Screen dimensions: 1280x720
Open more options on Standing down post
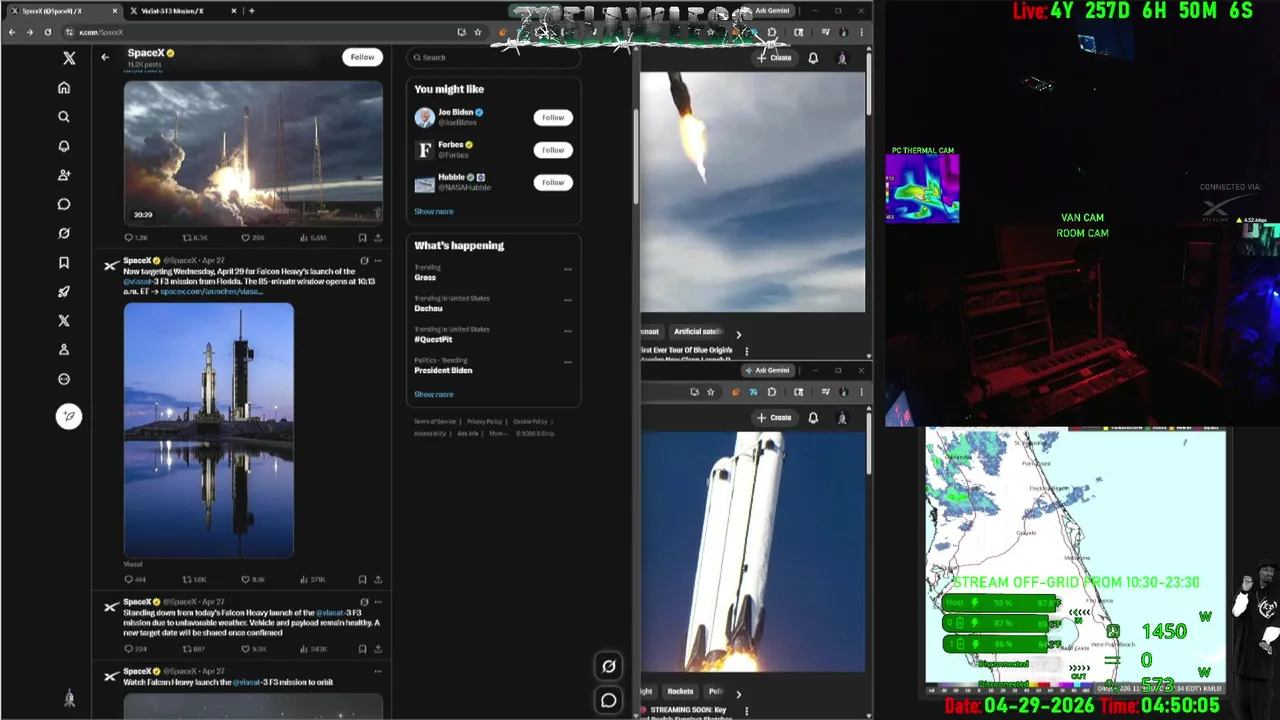pos(377,602)
